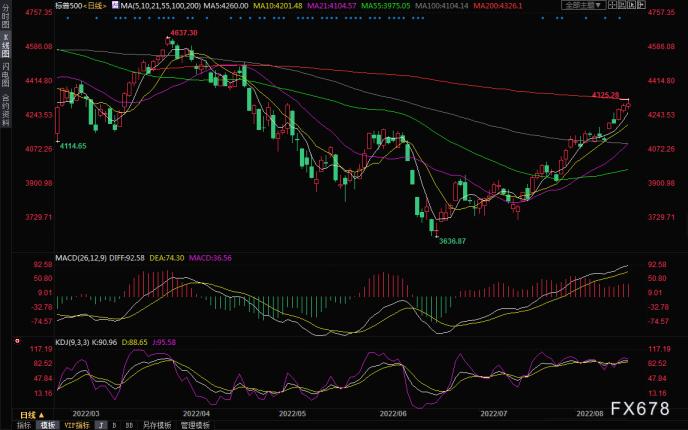
Task: Click the 管理模板 button
Action: pos(194,424)
